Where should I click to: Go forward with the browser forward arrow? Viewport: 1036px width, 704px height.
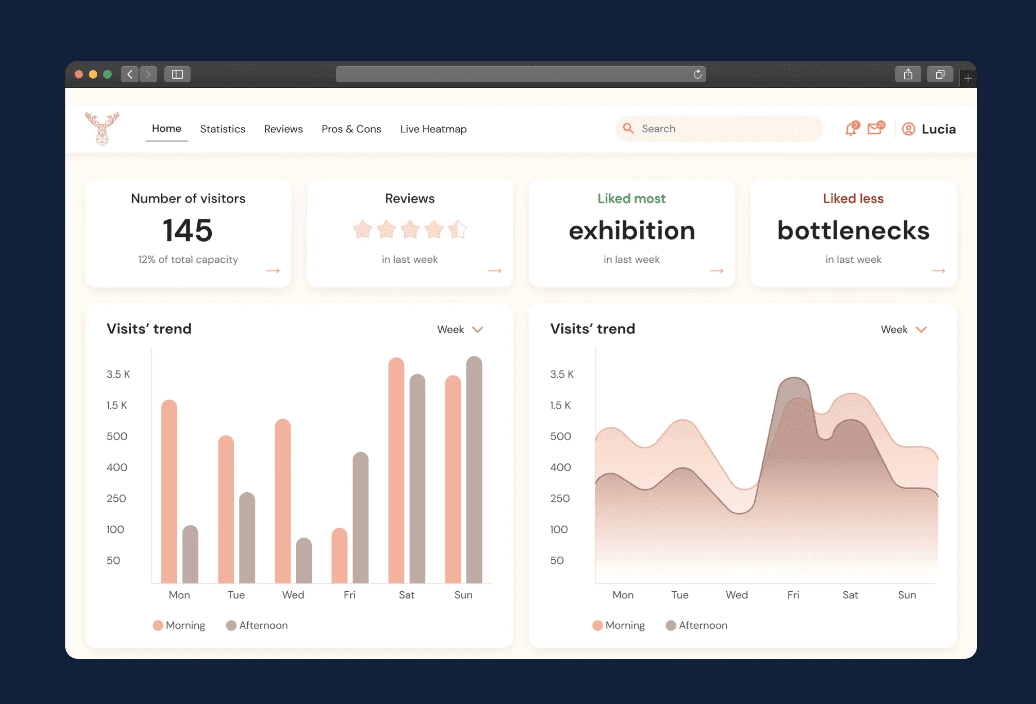click(148, 74)
